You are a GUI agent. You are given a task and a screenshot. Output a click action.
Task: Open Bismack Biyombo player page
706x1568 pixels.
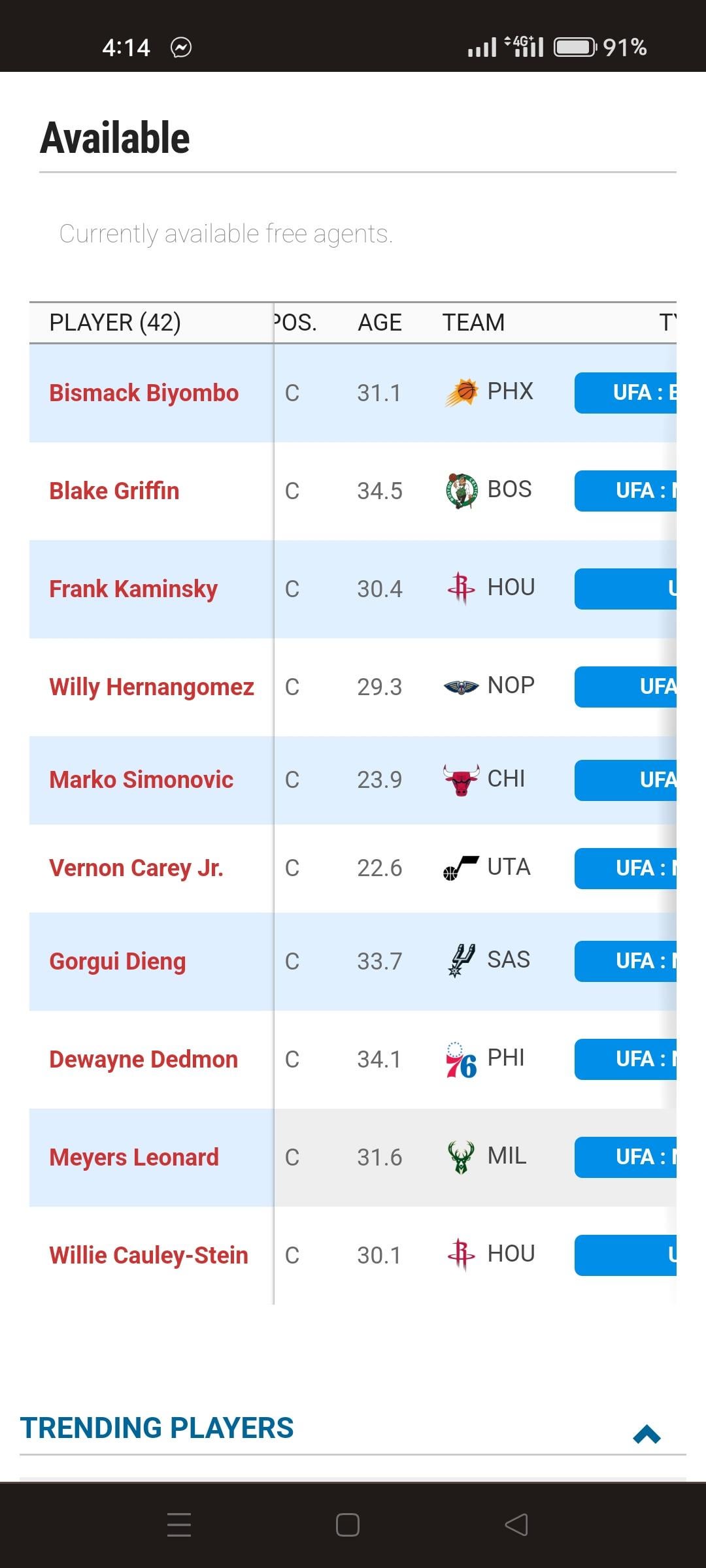click(x=144, y=393)
